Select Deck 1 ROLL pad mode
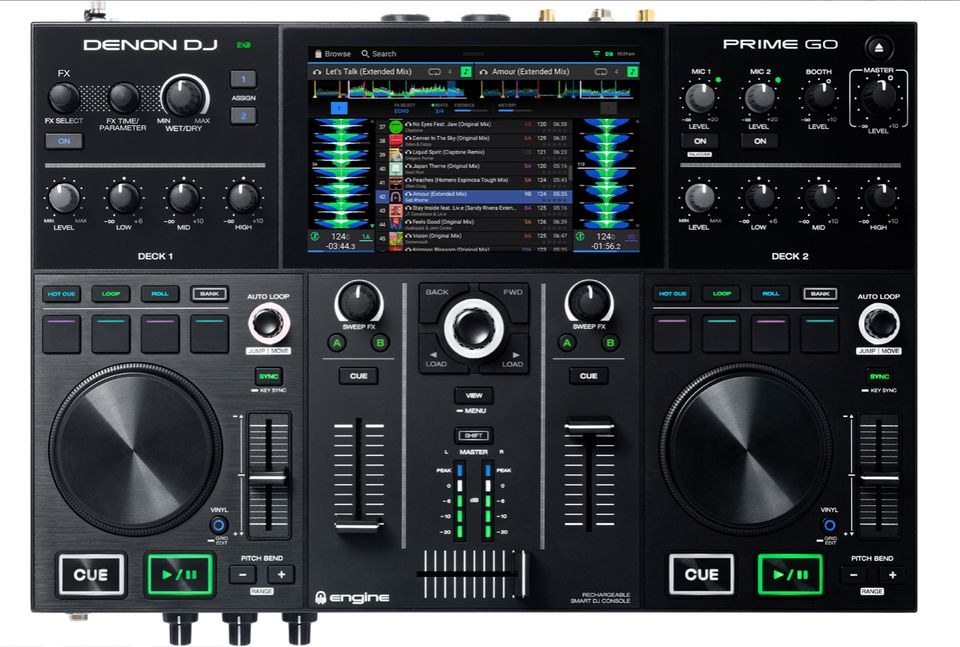The width and height of the screenshot is (960, 647). (160, 294)
